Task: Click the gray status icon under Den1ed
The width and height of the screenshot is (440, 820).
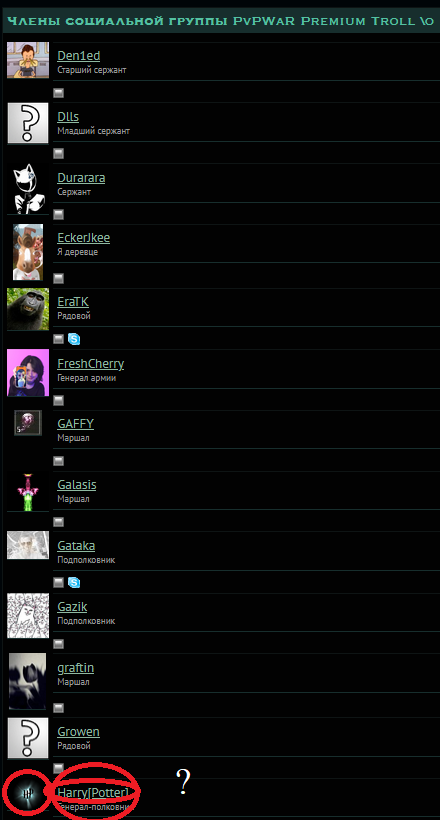Action: point(59,93)
